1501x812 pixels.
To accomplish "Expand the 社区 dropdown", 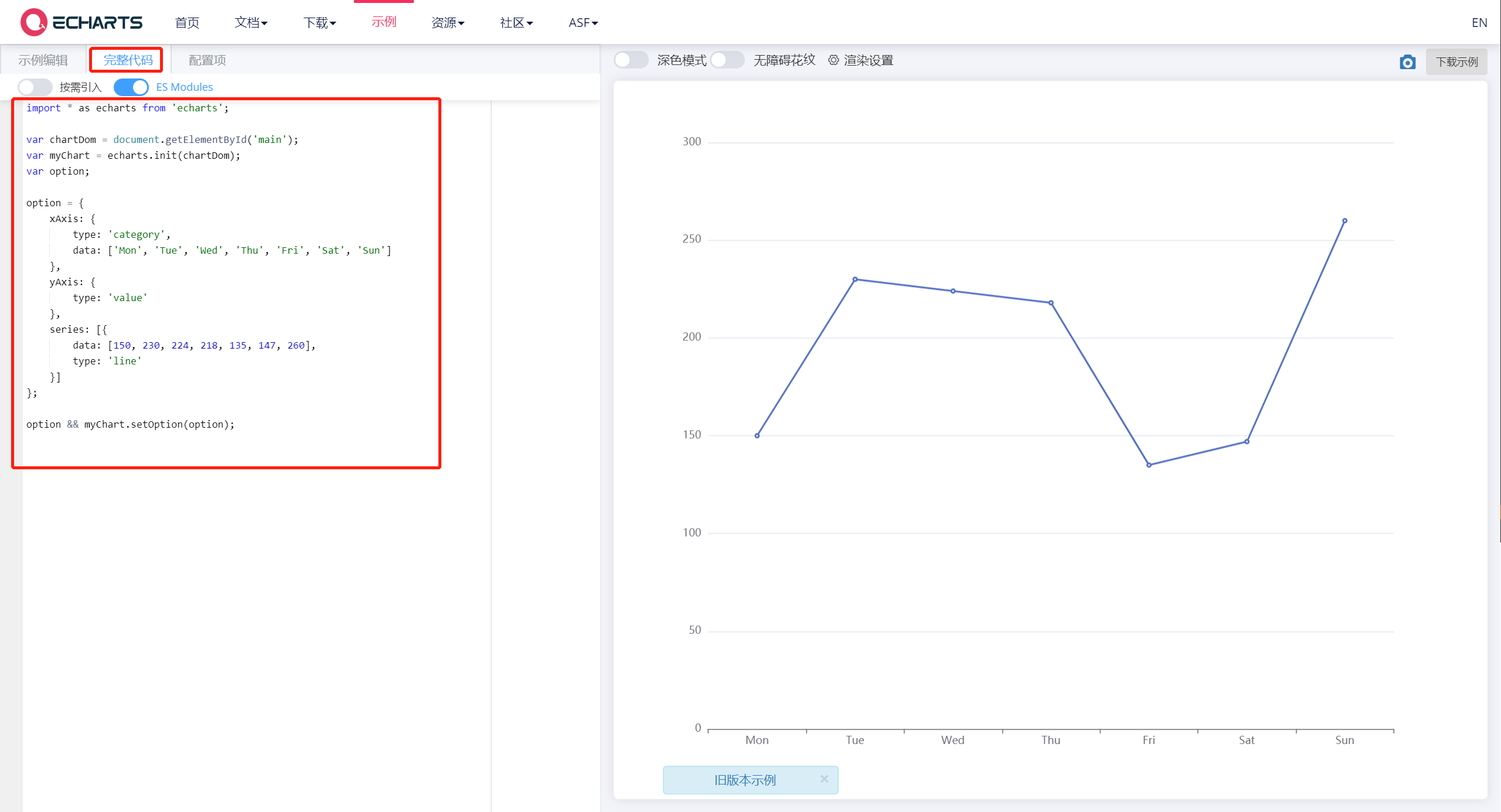I will [x=516, y=22].
